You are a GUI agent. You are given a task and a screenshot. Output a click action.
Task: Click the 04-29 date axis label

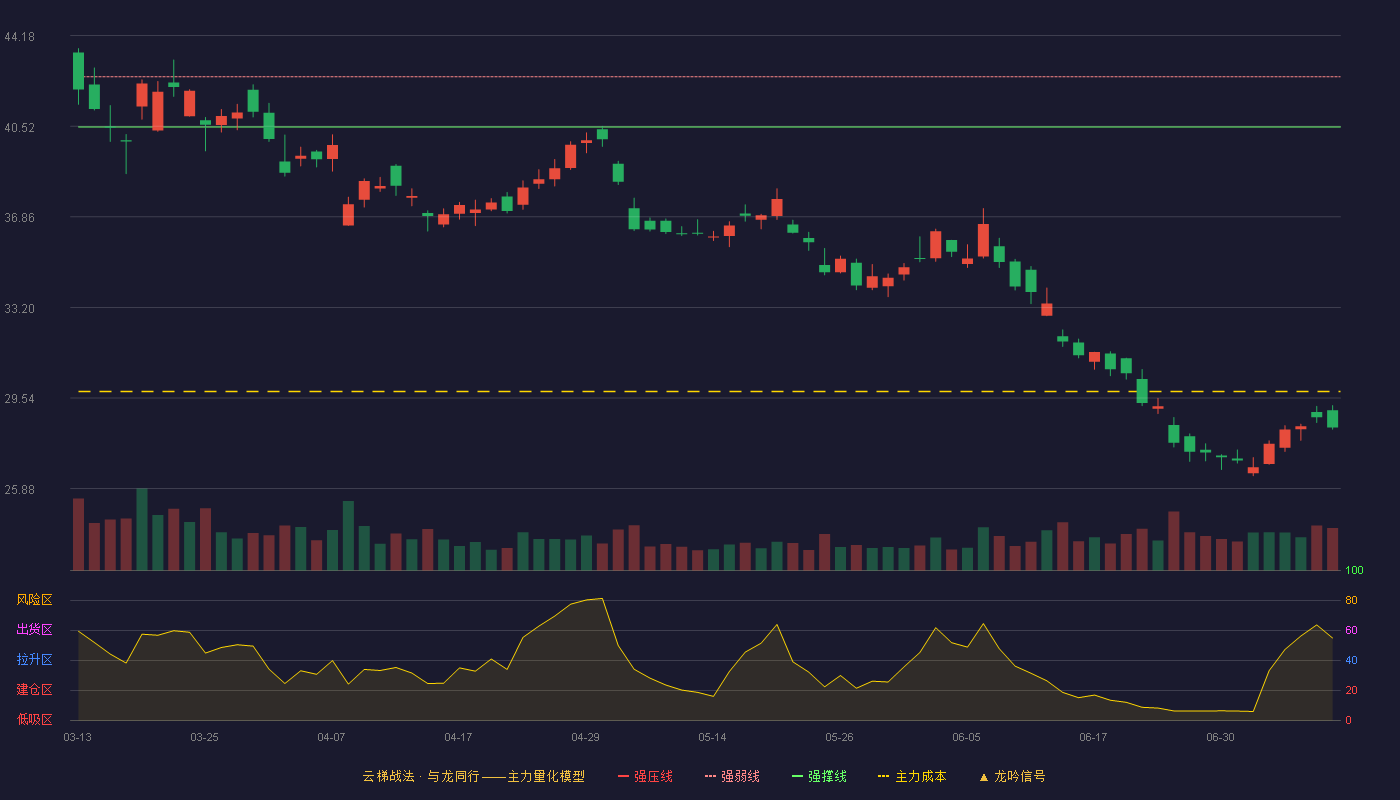point(585,737)
